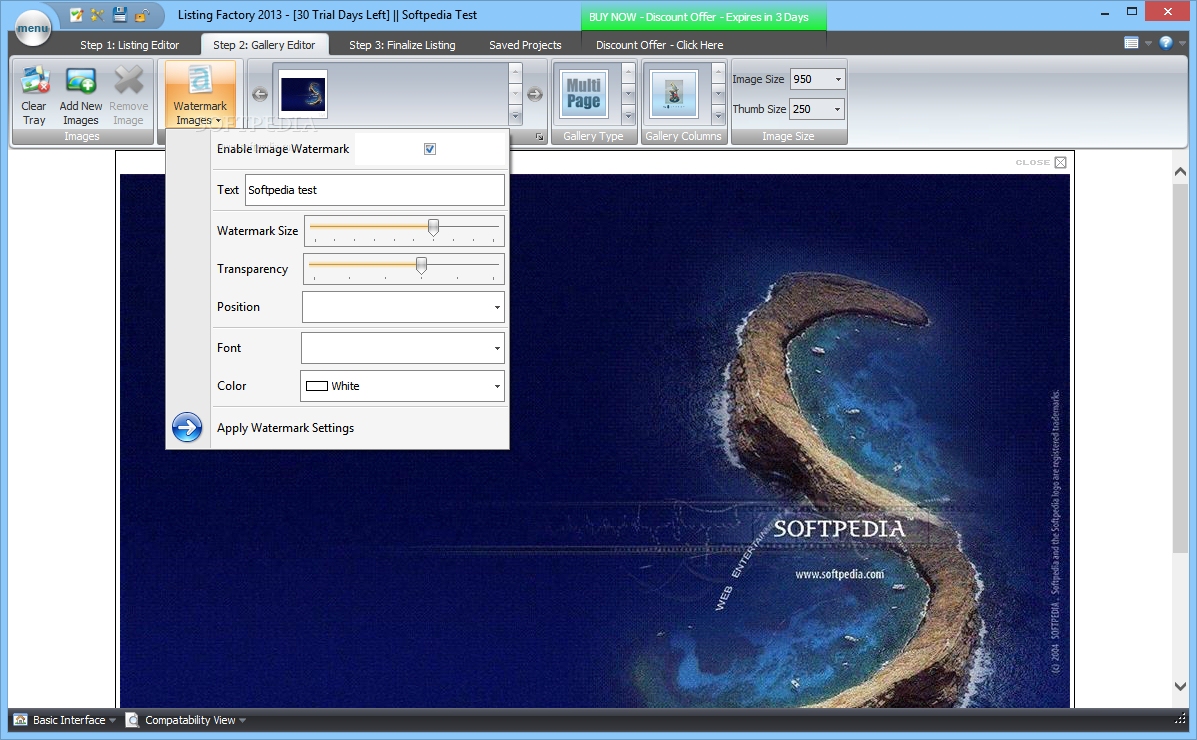The height and width of the screenshot is (740, 1197).
Task: Toggle the Watermark Images button
Action: coord(200,95)
